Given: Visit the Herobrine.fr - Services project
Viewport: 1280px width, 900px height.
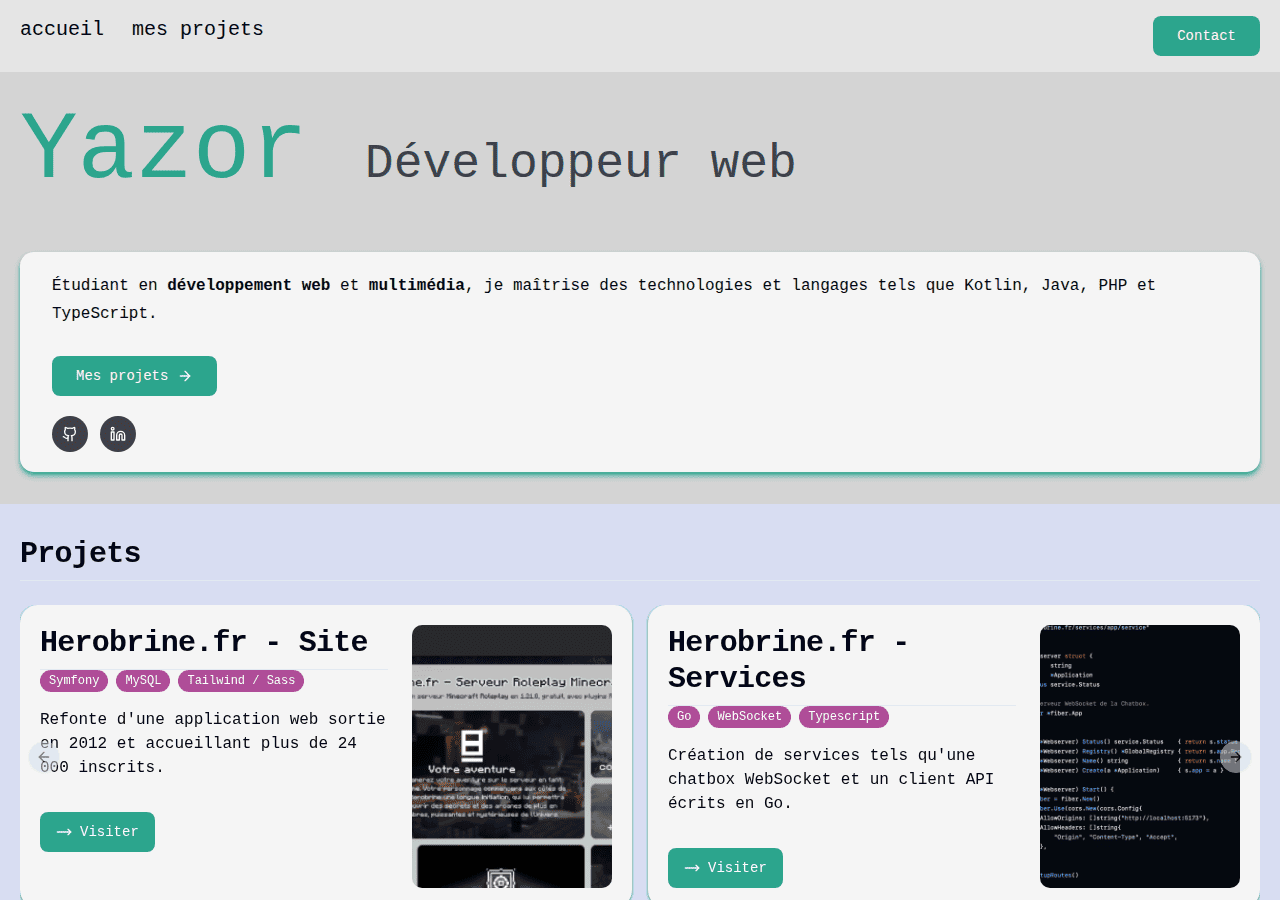Looking at the screenshot, I should click(x=725, y=868).
